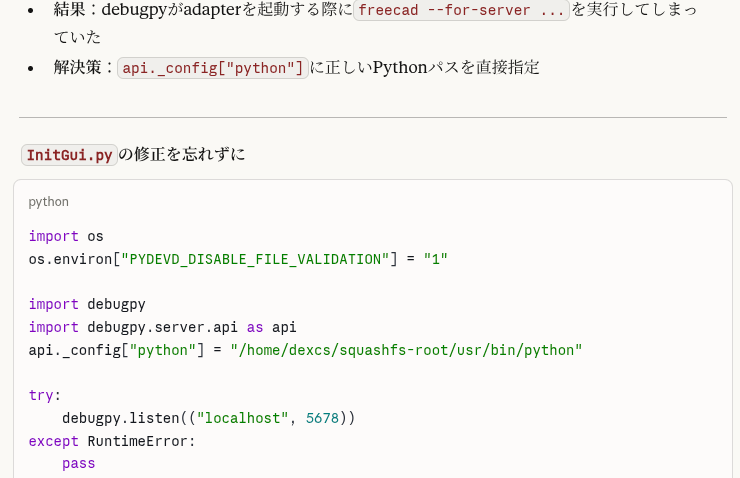
Task: Click the inline code 'freecad --for-server ...'
Action: (461, 11)
